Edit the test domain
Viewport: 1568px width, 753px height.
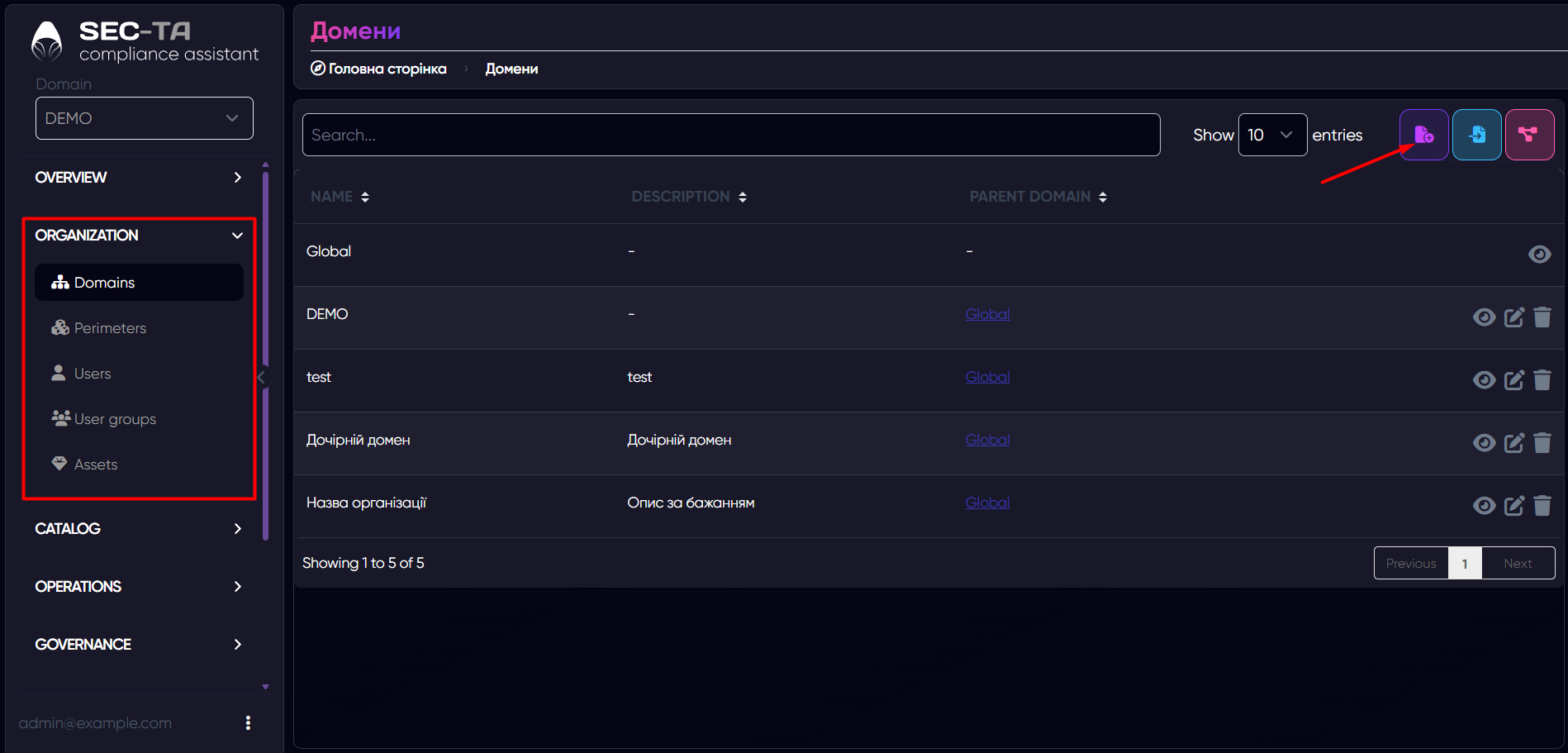[1513, 380]
